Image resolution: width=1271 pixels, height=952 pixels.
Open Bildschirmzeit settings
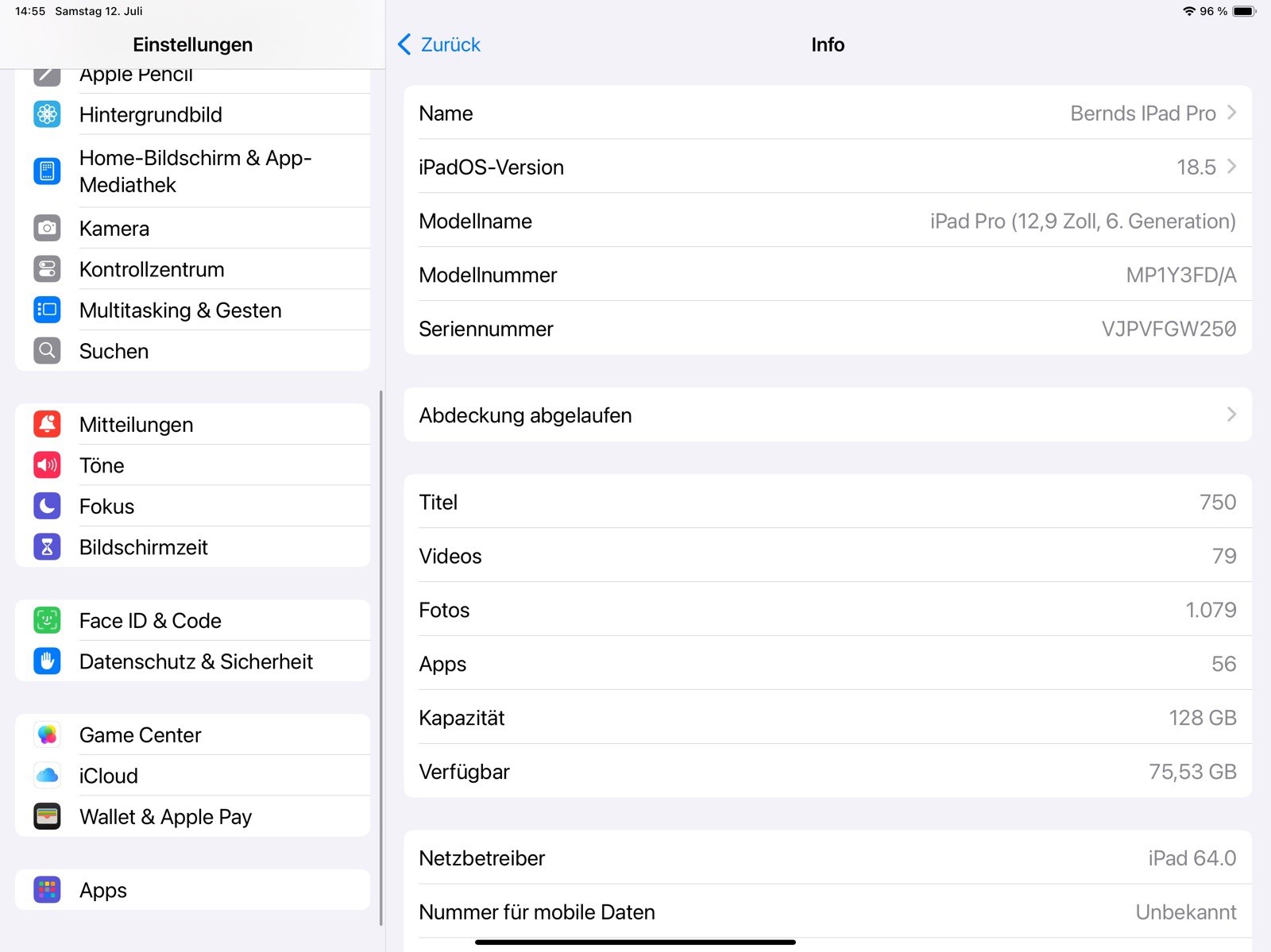click(x=193, y=546)
